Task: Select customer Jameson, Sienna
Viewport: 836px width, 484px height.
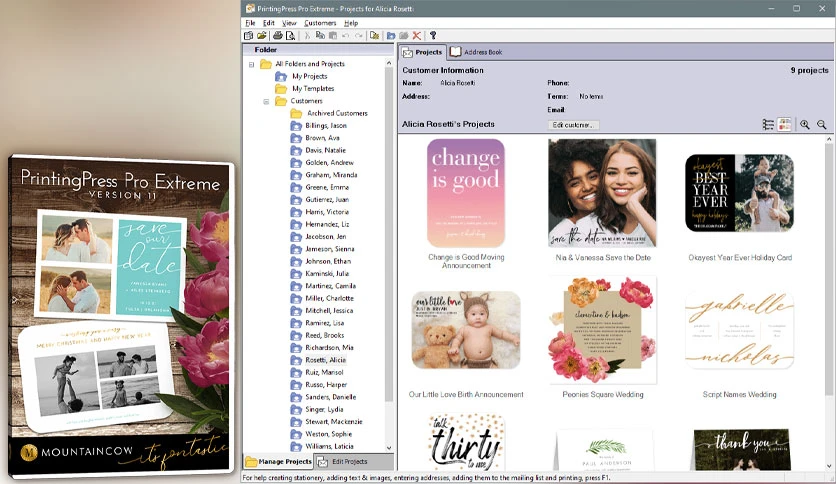Action: (x=329, y=249)
